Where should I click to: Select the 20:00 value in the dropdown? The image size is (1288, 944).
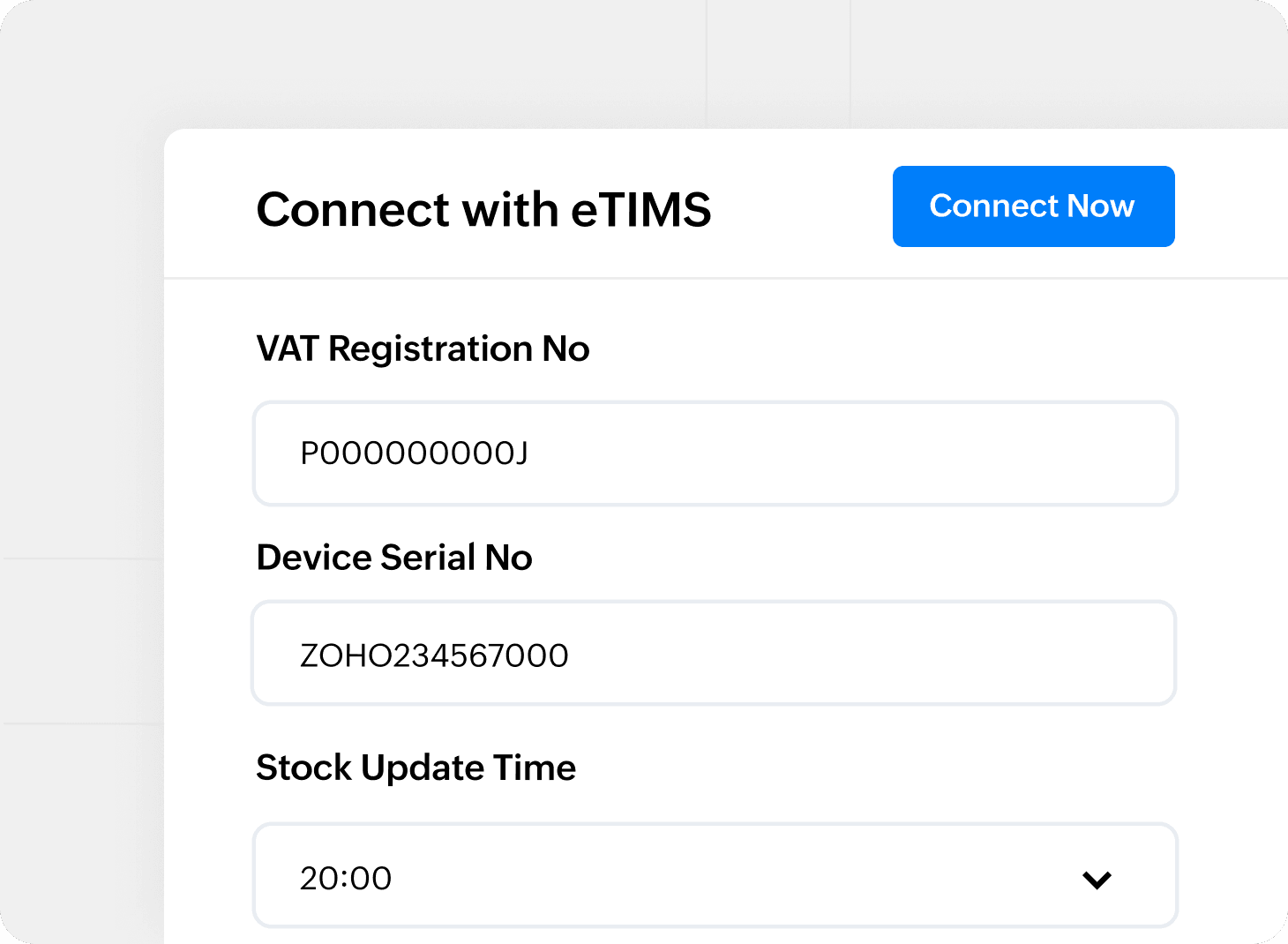pos(346,878)
